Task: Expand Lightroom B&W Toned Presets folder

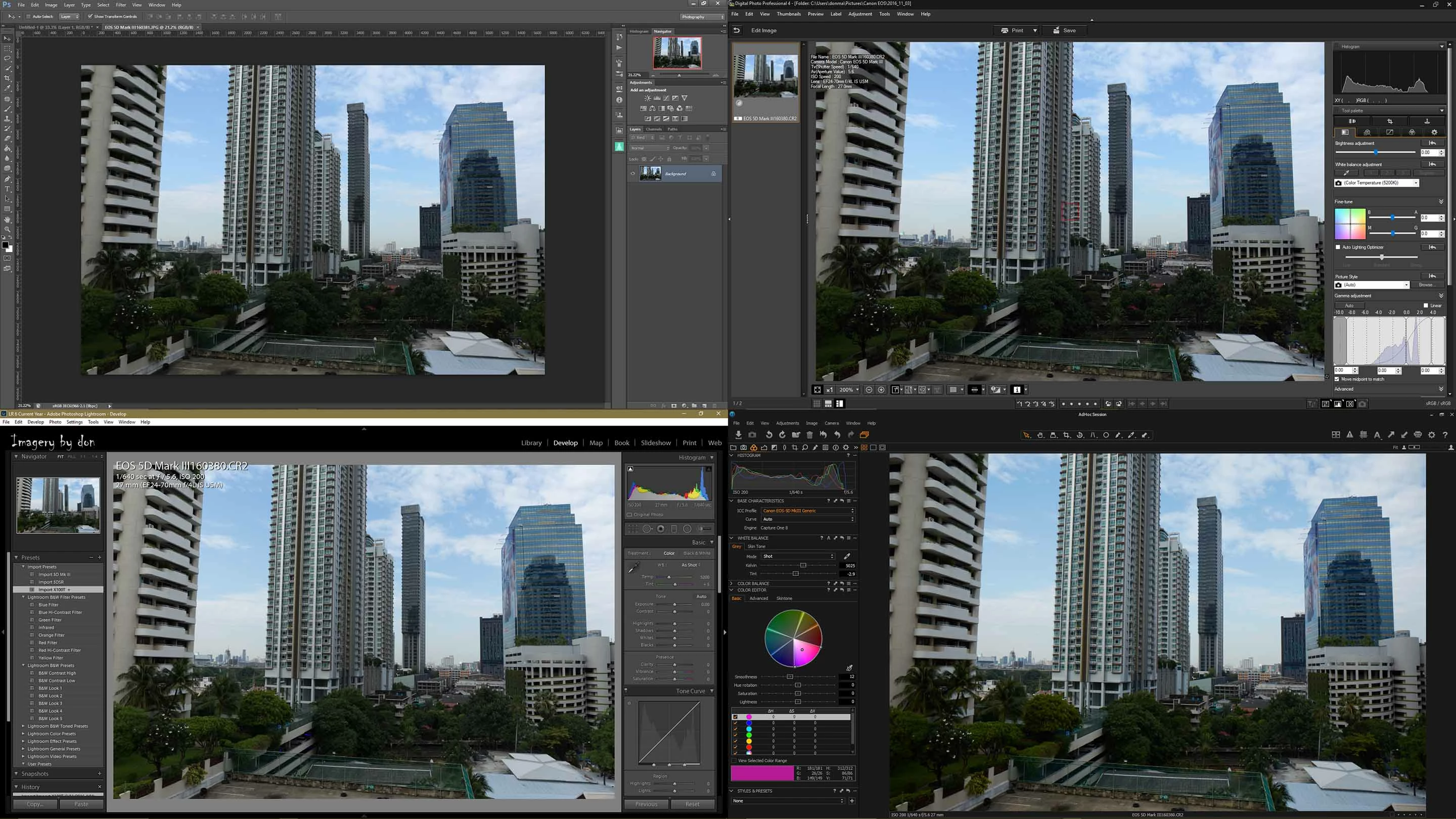Action: click(x=23, y=726)
